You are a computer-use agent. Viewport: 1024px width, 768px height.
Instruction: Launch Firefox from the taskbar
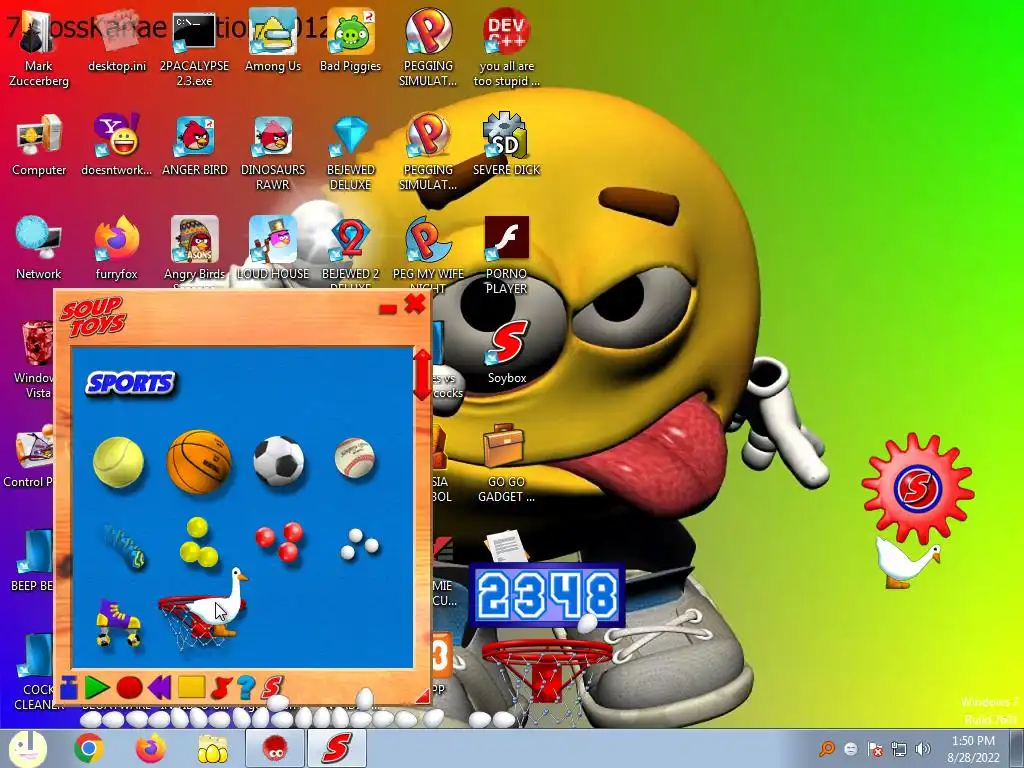[150, 748]
